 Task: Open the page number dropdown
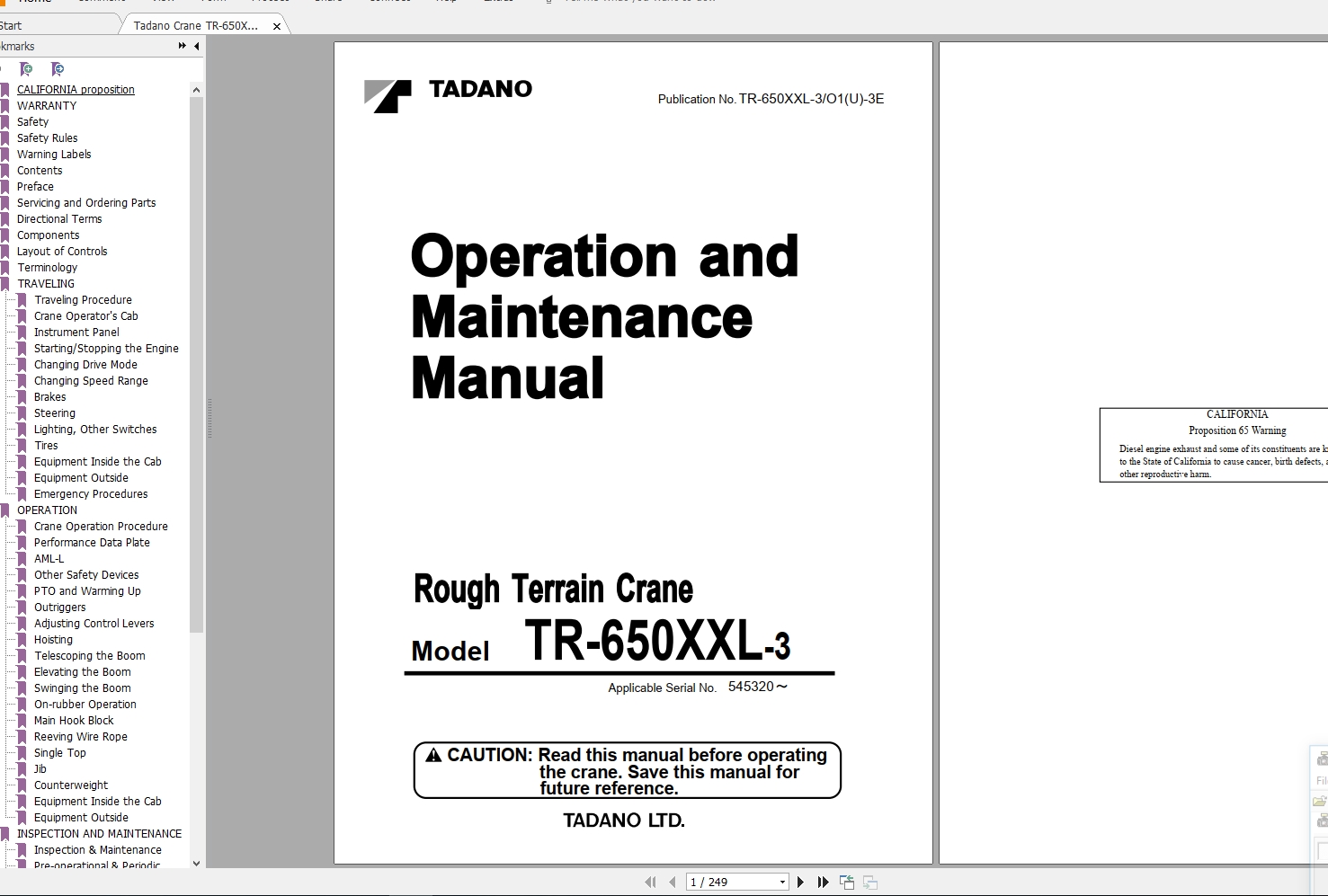click(781, 882)
